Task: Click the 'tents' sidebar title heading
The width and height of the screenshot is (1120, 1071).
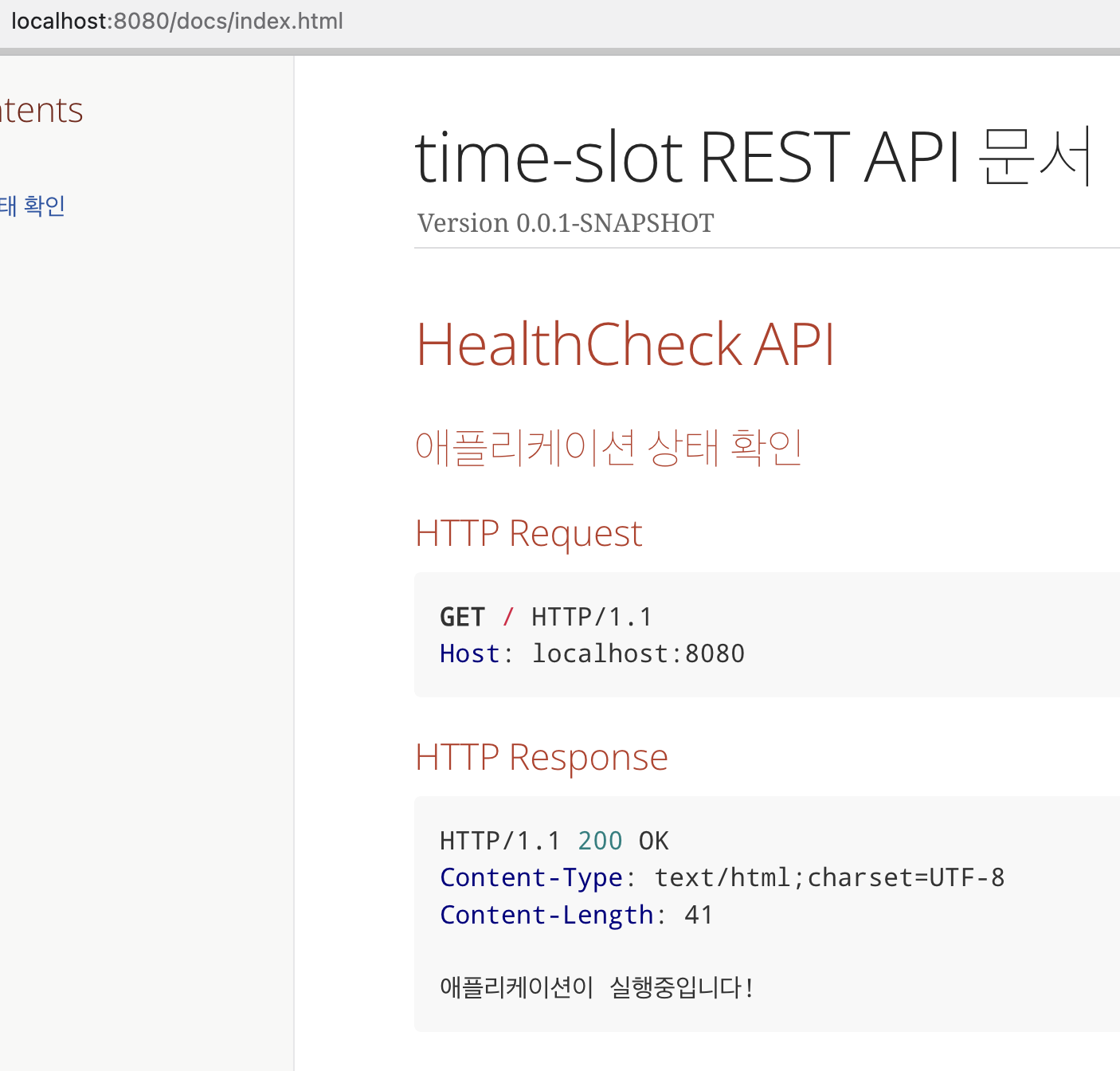Action: (x=41, y=110)
